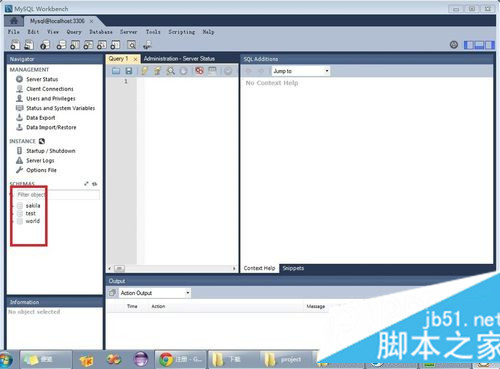Open Windows Start button

point(6,360)
